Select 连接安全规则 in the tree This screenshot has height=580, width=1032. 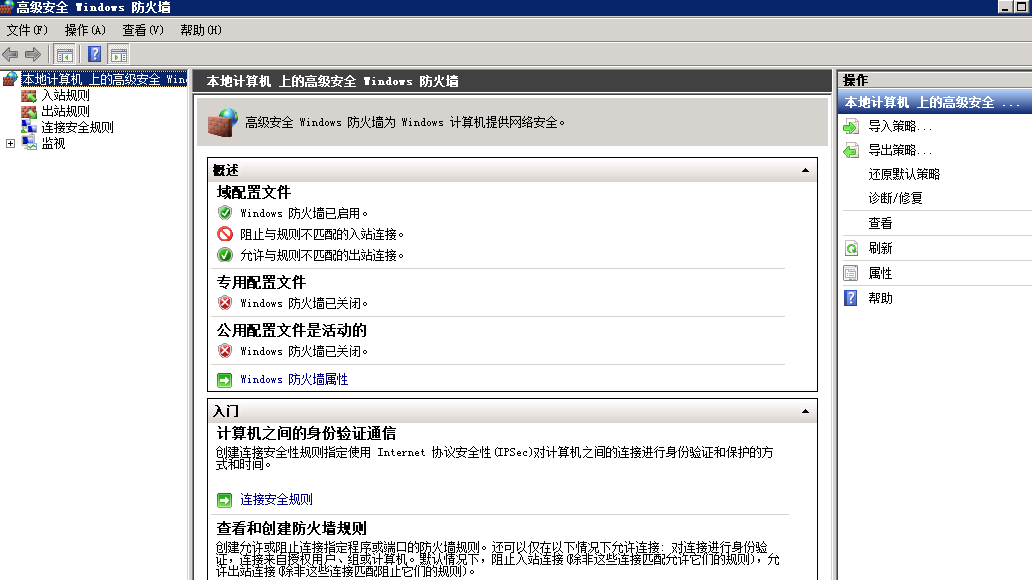coord(77,127)
